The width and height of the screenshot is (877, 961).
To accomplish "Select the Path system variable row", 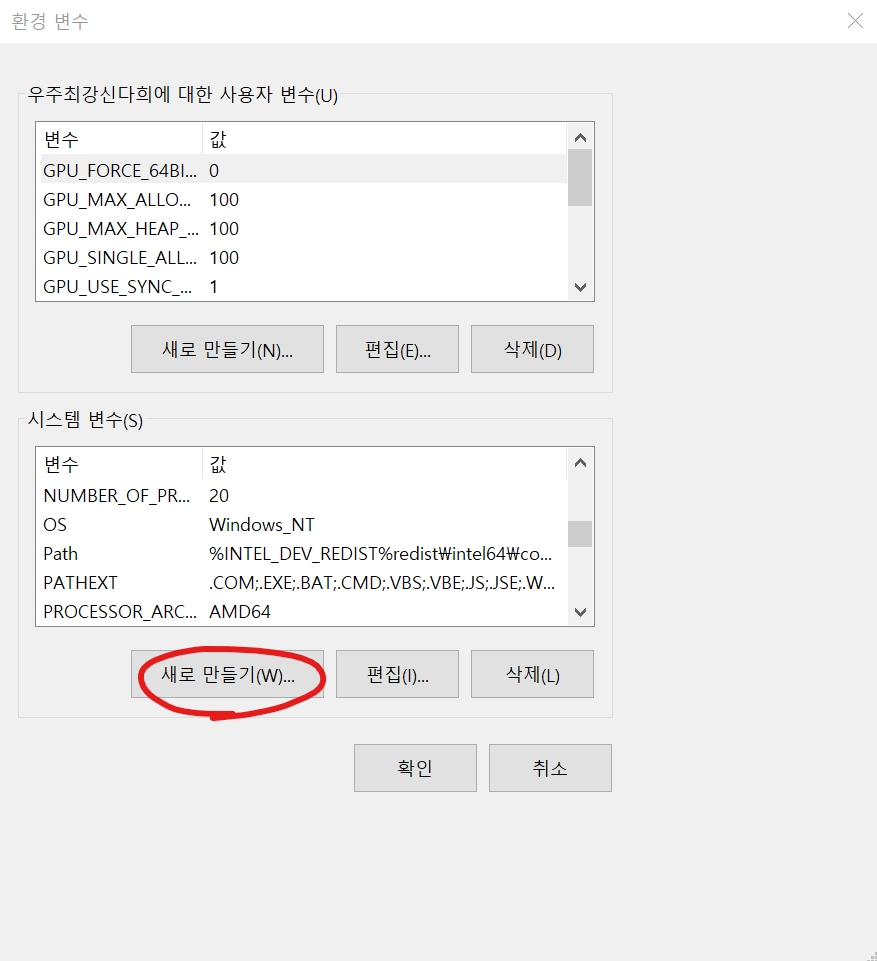I will pyautogui.click(x=303, y=553).
